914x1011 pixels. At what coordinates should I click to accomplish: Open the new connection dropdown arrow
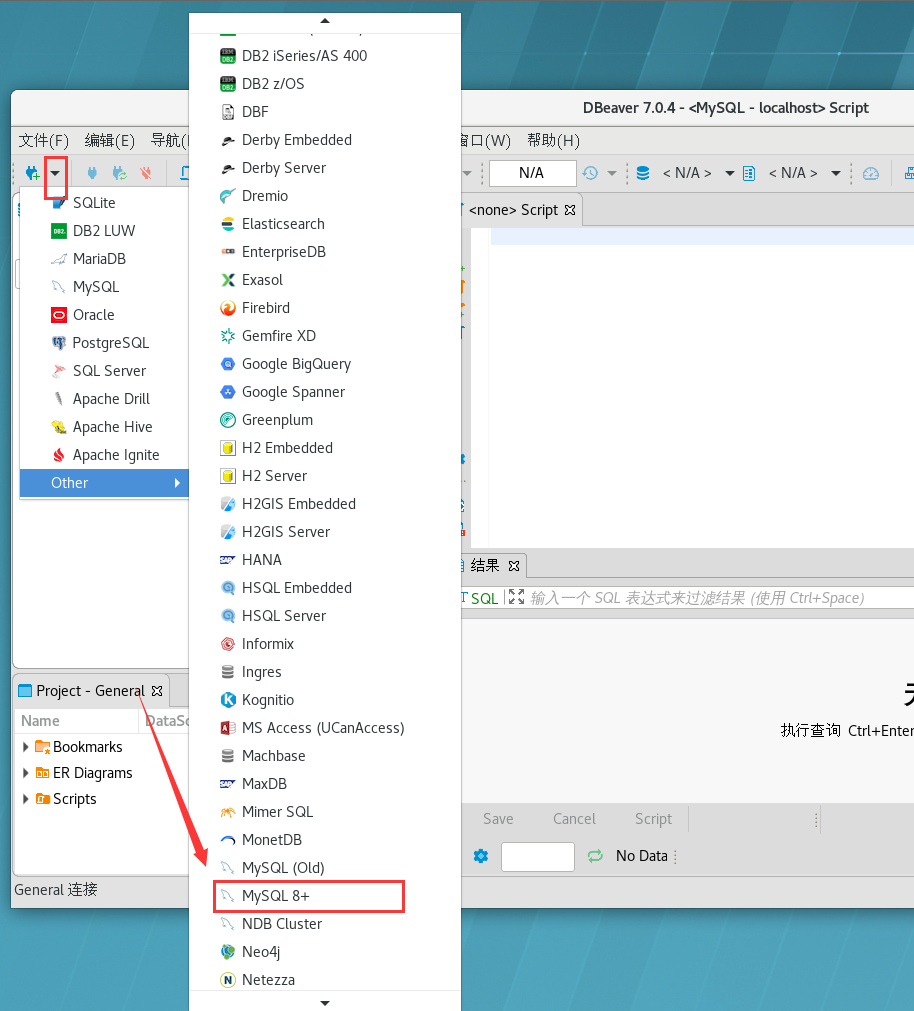coord(55,173)
